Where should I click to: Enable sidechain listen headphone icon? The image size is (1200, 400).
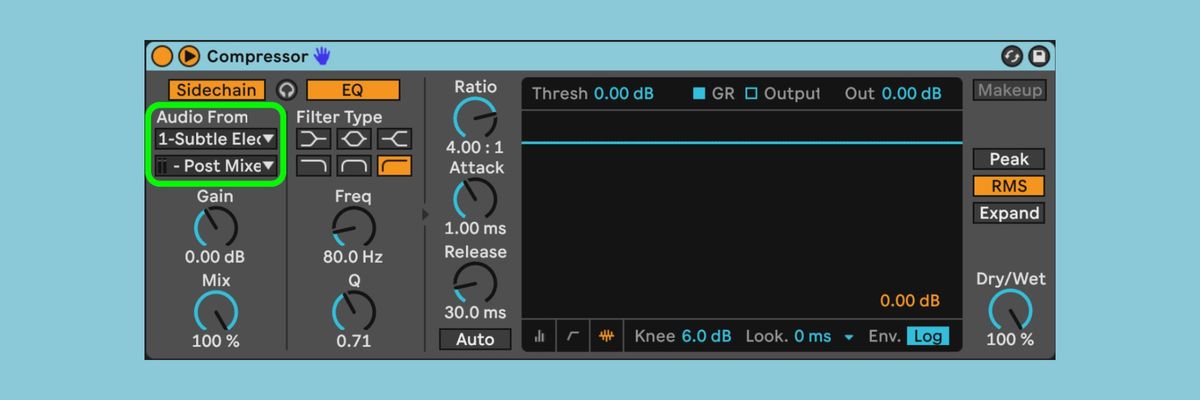tap(287, 90)
